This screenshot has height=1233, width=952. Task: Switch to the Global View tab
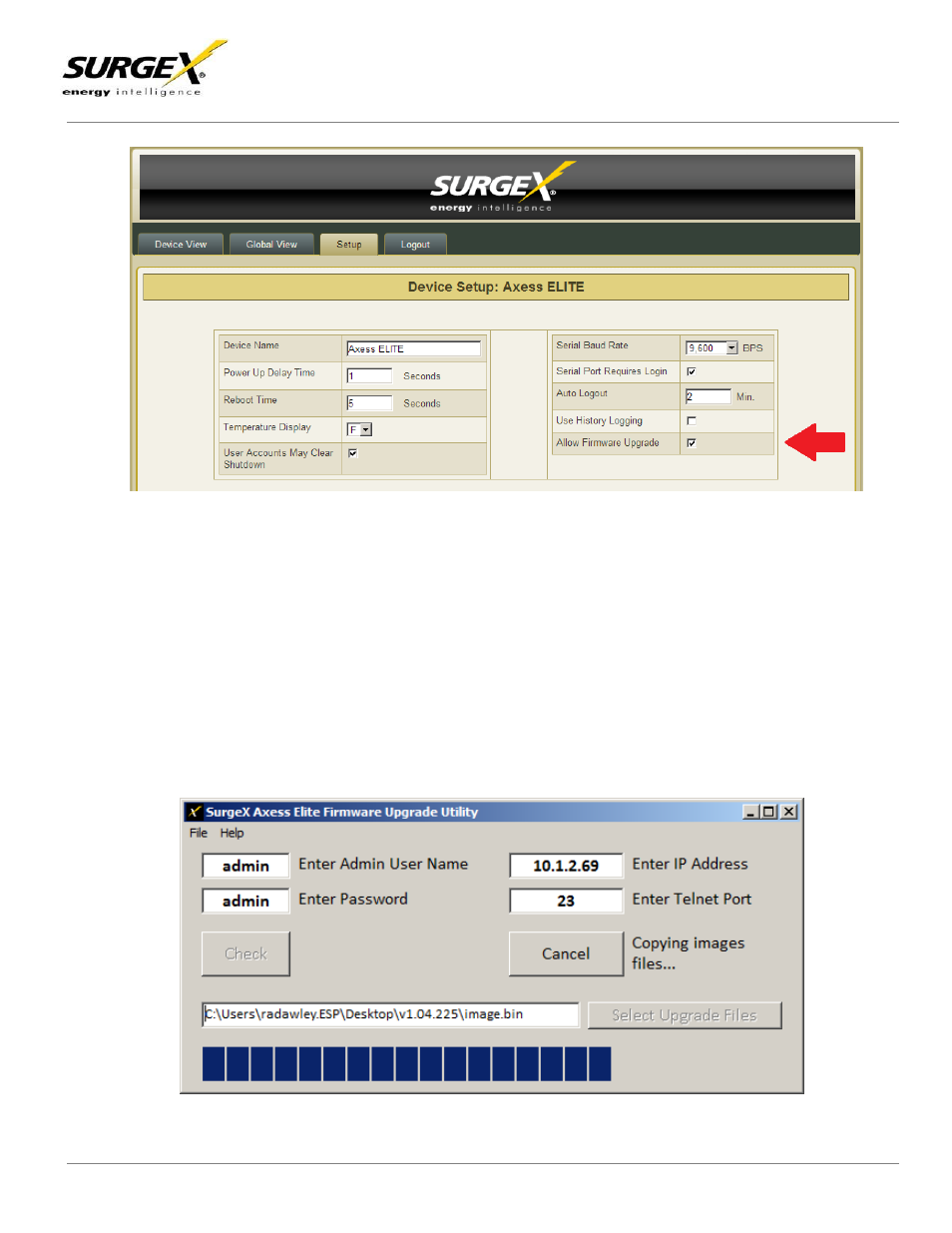coord(271,245)
